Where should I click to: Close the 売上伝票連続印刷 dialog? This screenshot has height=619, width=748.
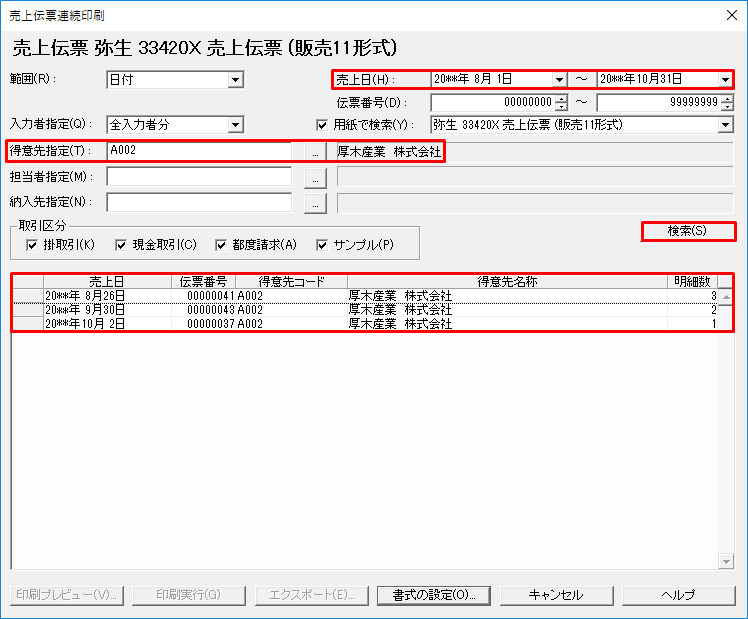coord(732,15)
